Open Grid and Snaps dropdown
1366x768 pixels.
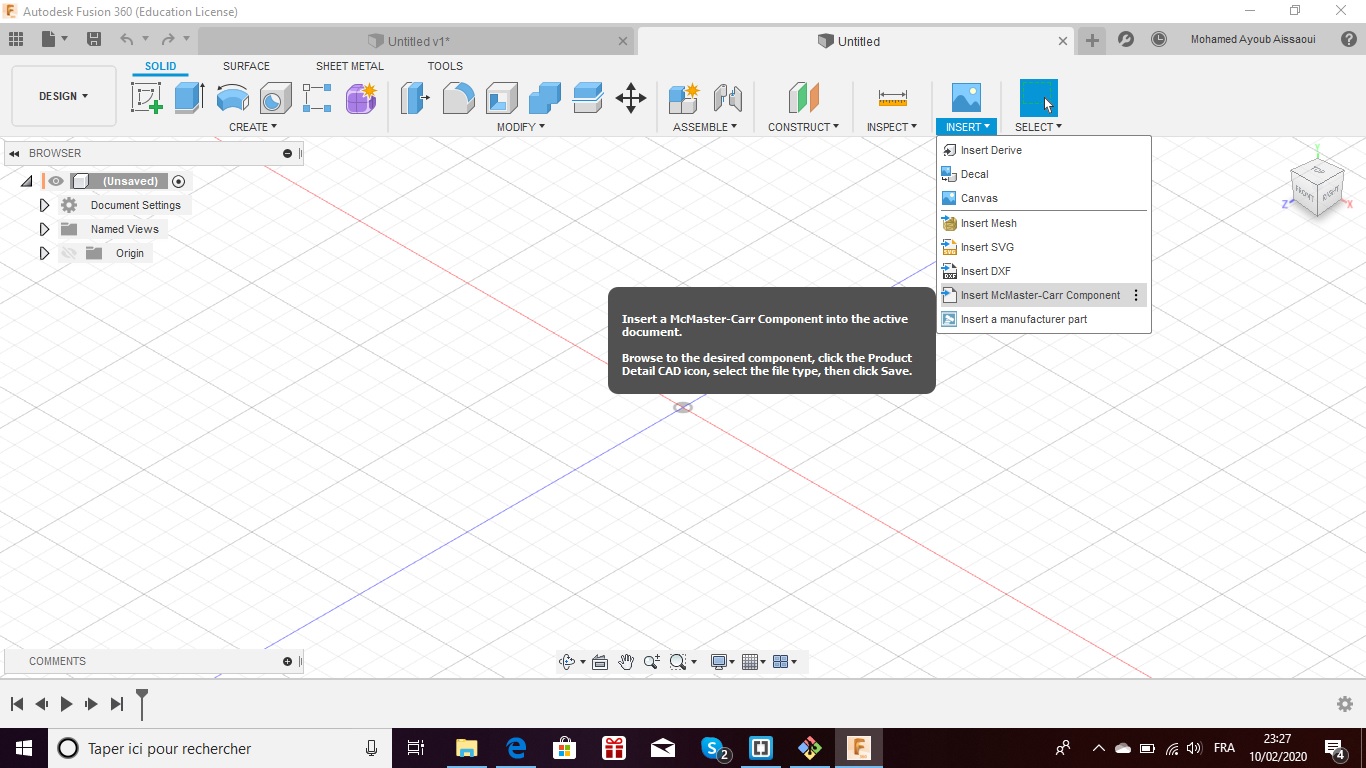[x=753, y=662]
